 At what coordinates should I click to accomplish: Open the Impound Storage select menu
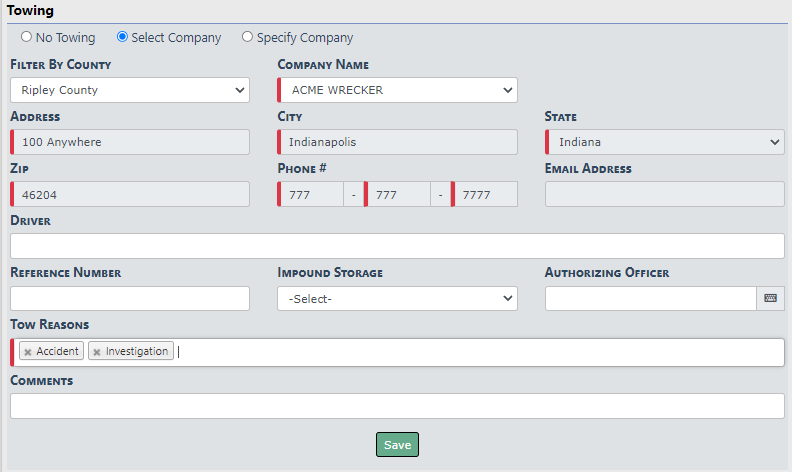397,298
